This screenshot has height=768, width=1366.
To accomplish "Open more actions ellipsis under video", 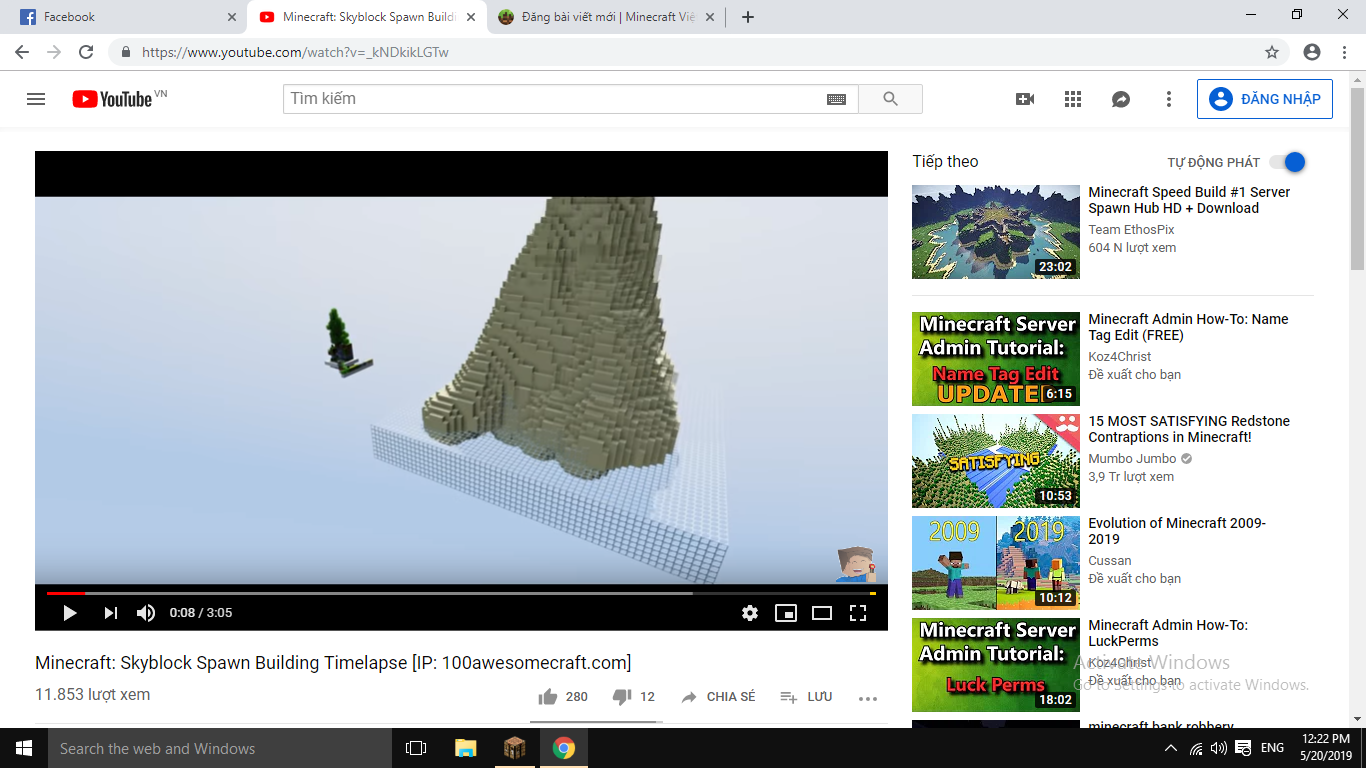I will pyautogui.click(x=868, y=698).
